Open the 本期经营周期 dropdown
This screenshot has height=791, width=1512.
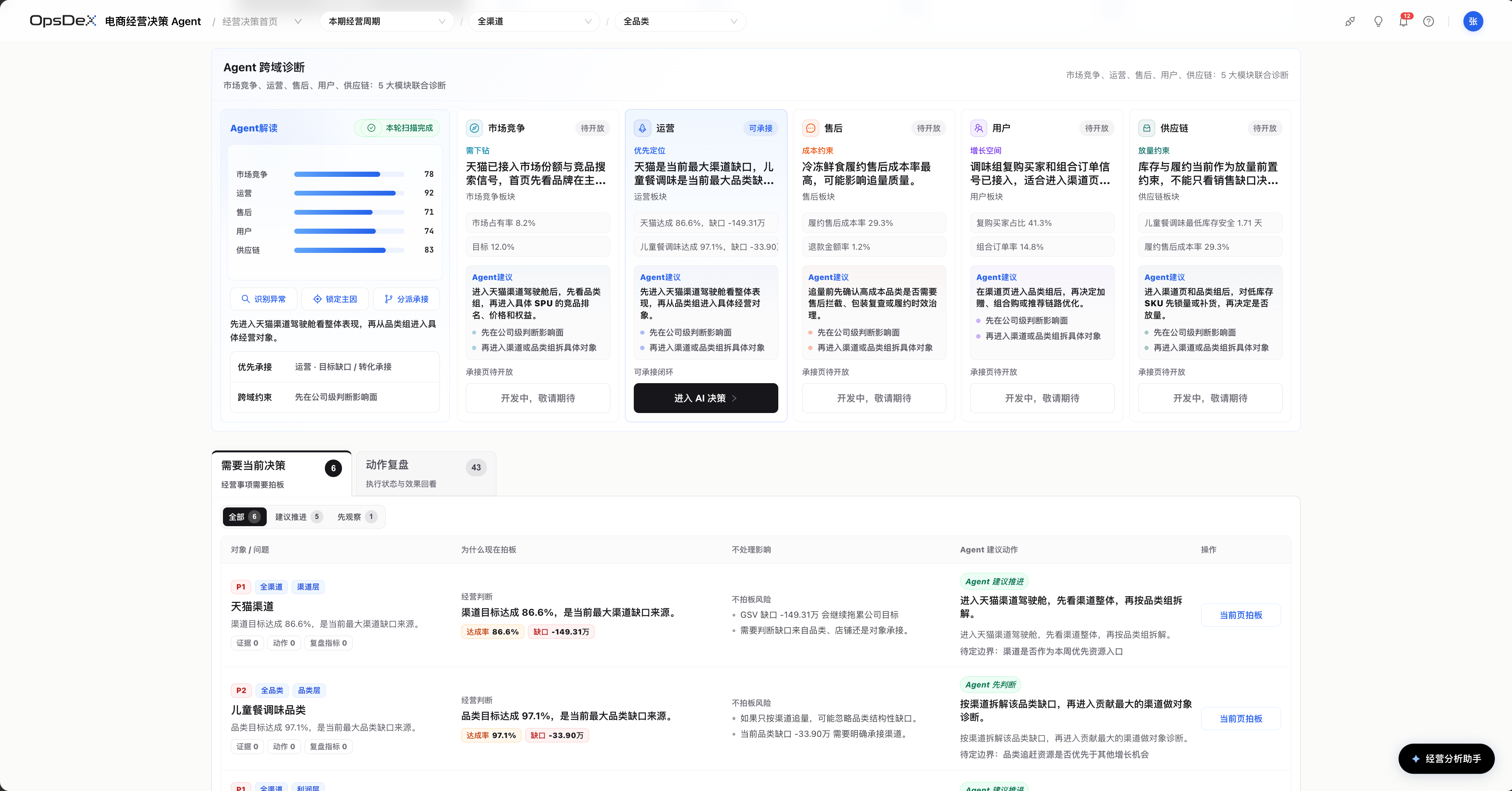387,22
